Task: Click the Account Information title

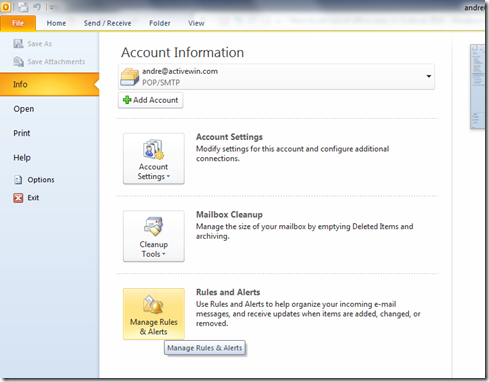Action: click(x=182, y=52)
